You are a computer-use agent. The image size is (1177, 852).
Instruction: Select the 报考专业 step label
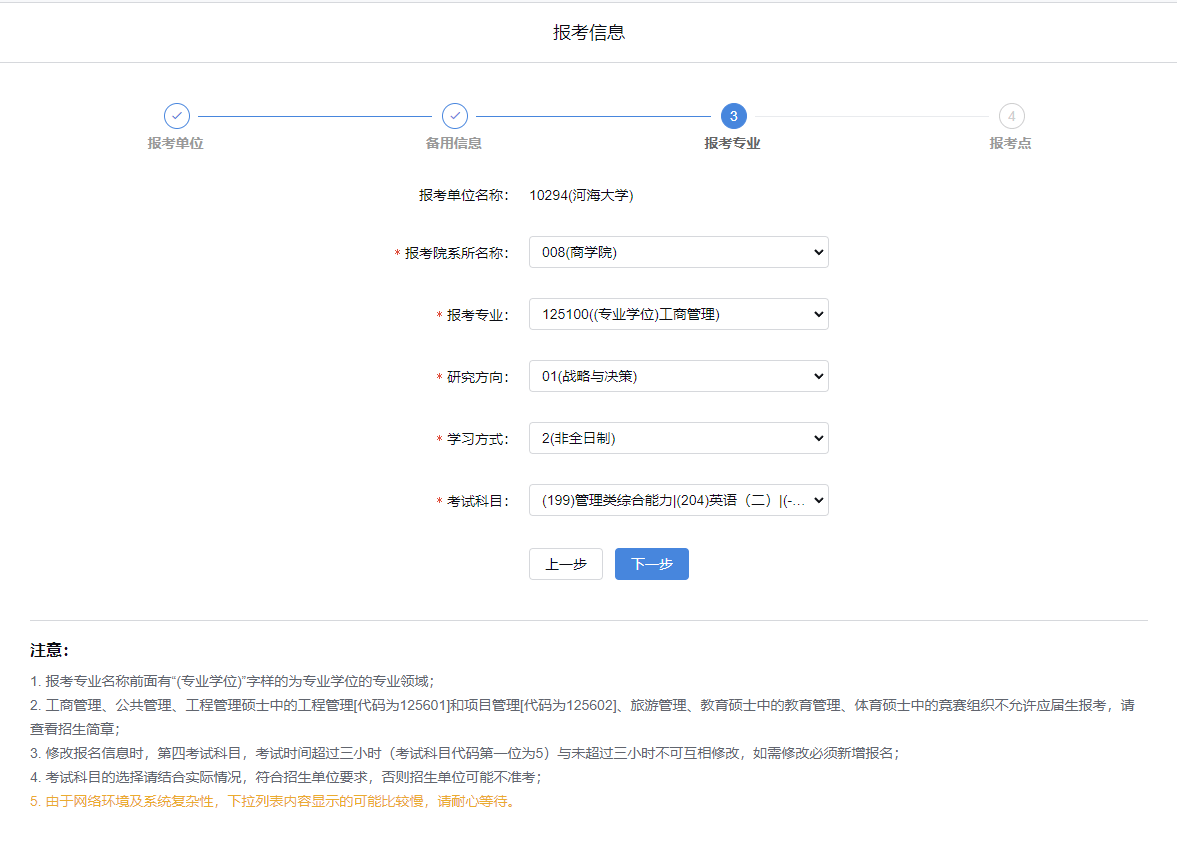point(732,143)
